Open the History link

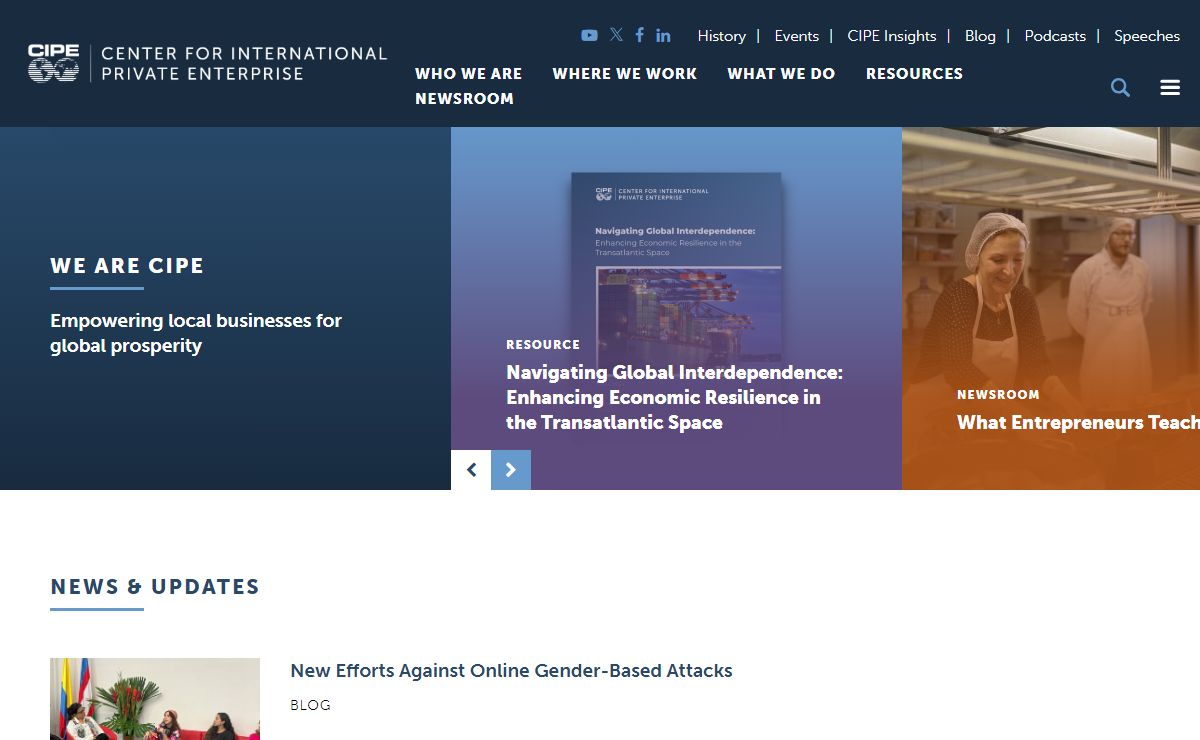[722, 36]
